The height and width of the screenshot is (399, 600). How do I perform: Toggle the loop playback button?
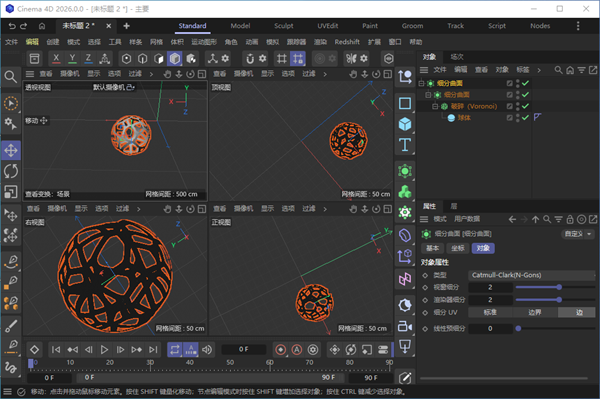point(175,349)
